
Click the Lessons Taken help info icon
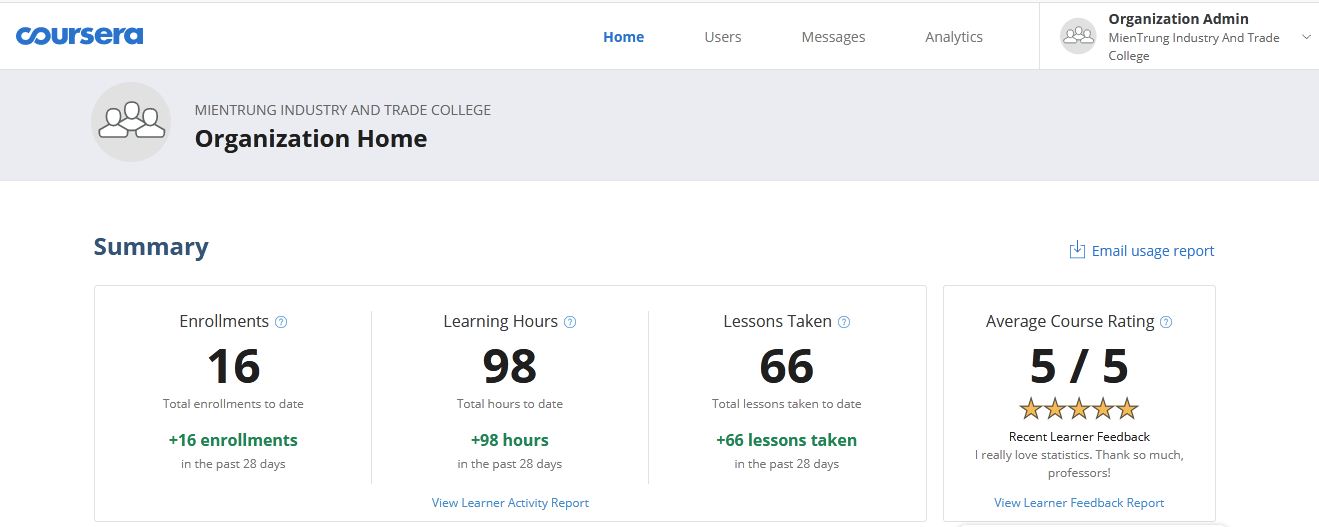(x=844, y=322)
